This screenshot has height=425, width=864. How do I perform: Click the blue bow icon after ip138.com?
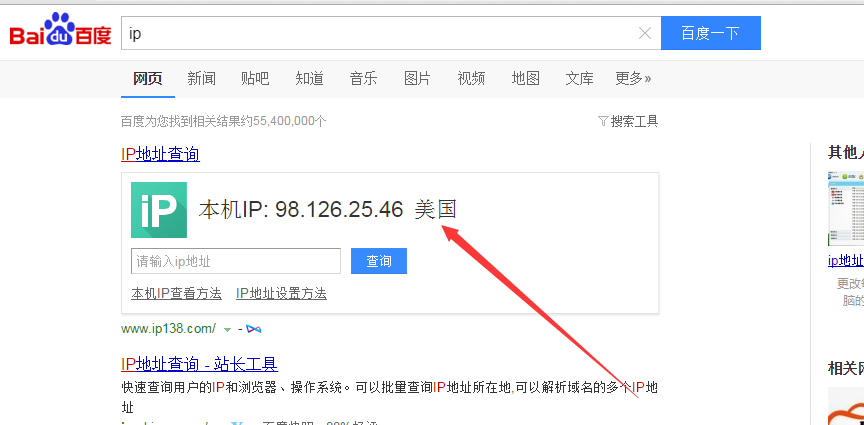click(x=253, y=329)
